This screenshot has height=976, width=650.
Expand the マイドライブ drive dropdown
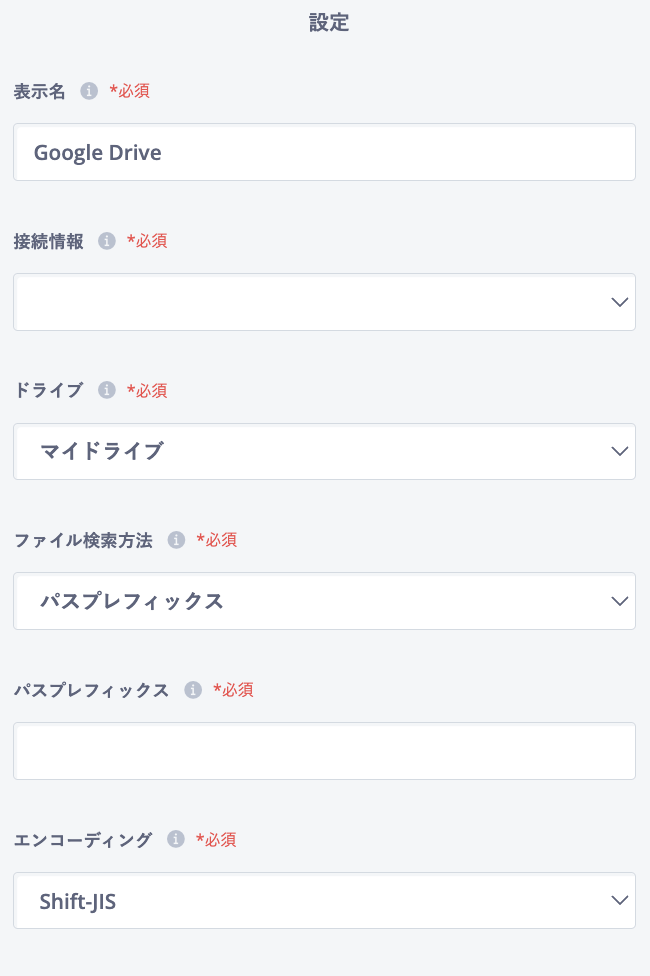(x=324, y=452)
